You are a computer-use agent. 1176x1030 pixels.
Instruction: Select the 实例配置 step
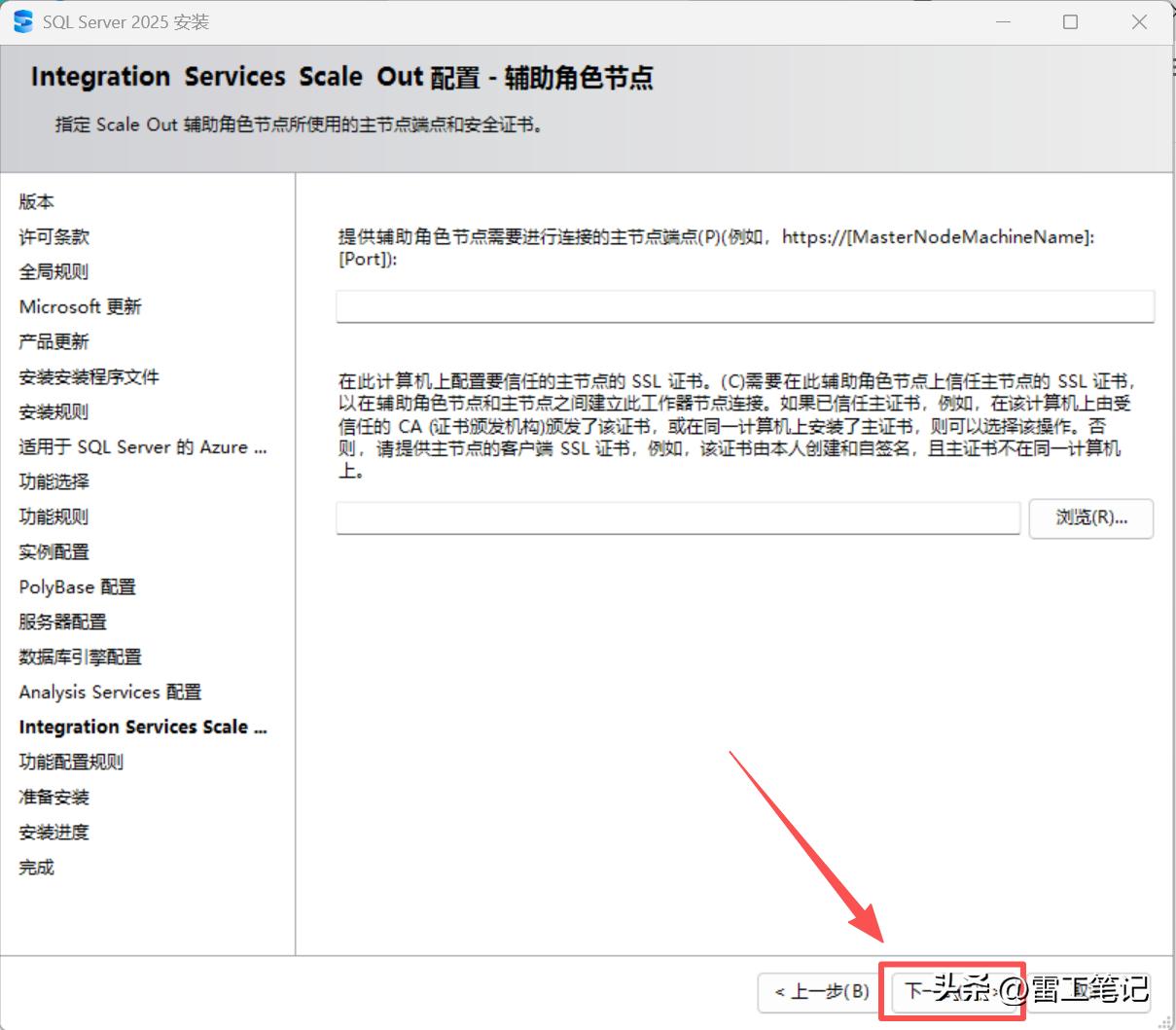pos(54,551)
